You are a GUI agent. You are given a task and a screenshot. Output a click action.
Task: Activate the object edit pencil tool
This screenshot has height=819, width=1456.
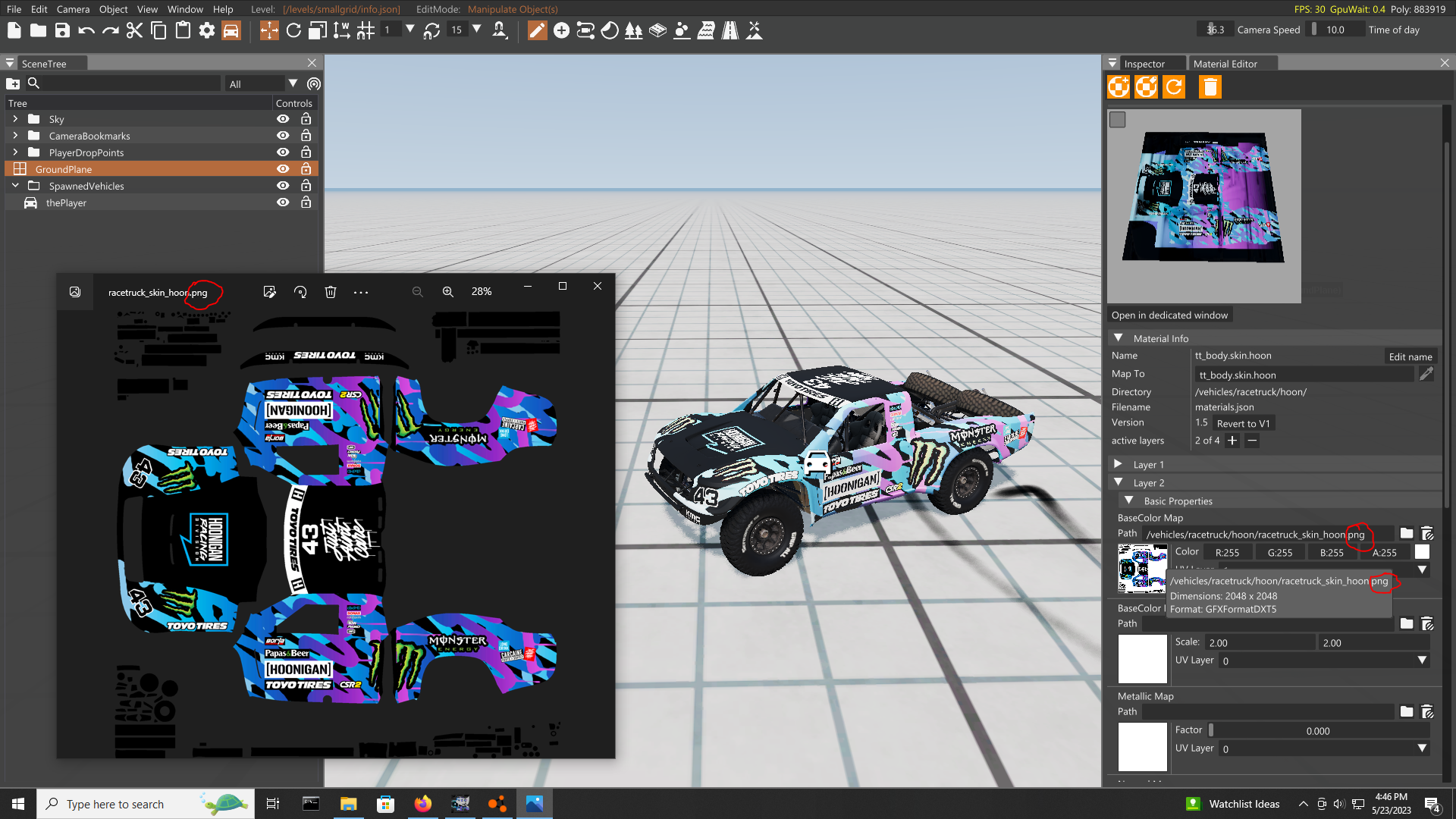point(537,30)
